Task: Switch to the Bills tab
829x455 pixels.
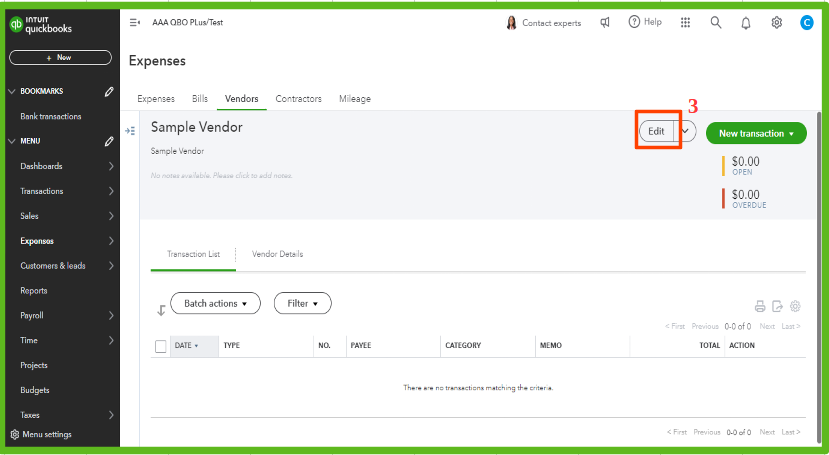Action: (200, 99)
